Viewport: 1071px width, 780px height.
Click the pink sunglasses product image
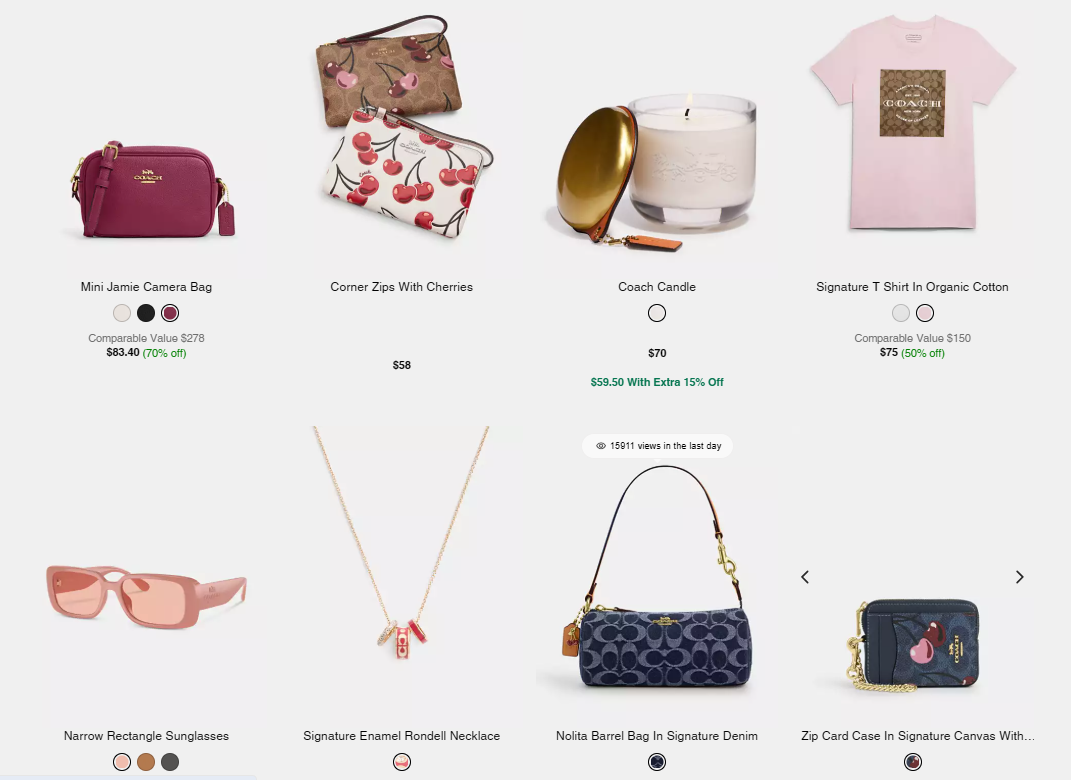146,596
